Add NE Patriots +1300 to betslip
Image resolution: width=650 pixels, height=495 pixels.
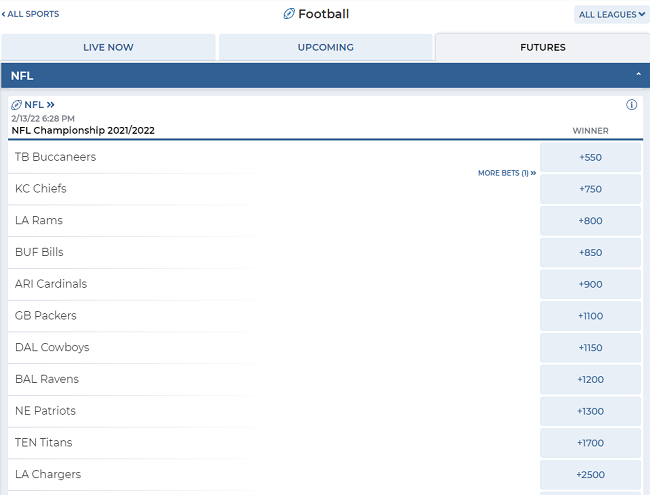pos(590,411)
